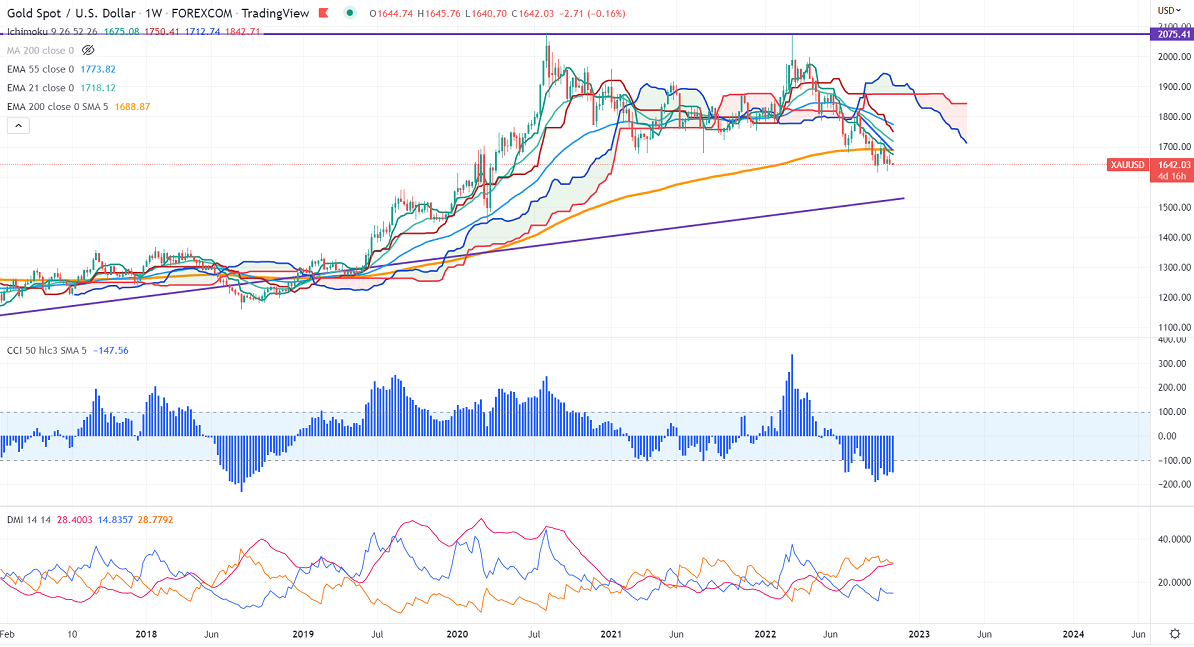This screenshot has height=647, width=1194.
Task: Click the 1642.03 current price label
Action: (x=1173, y=165)
